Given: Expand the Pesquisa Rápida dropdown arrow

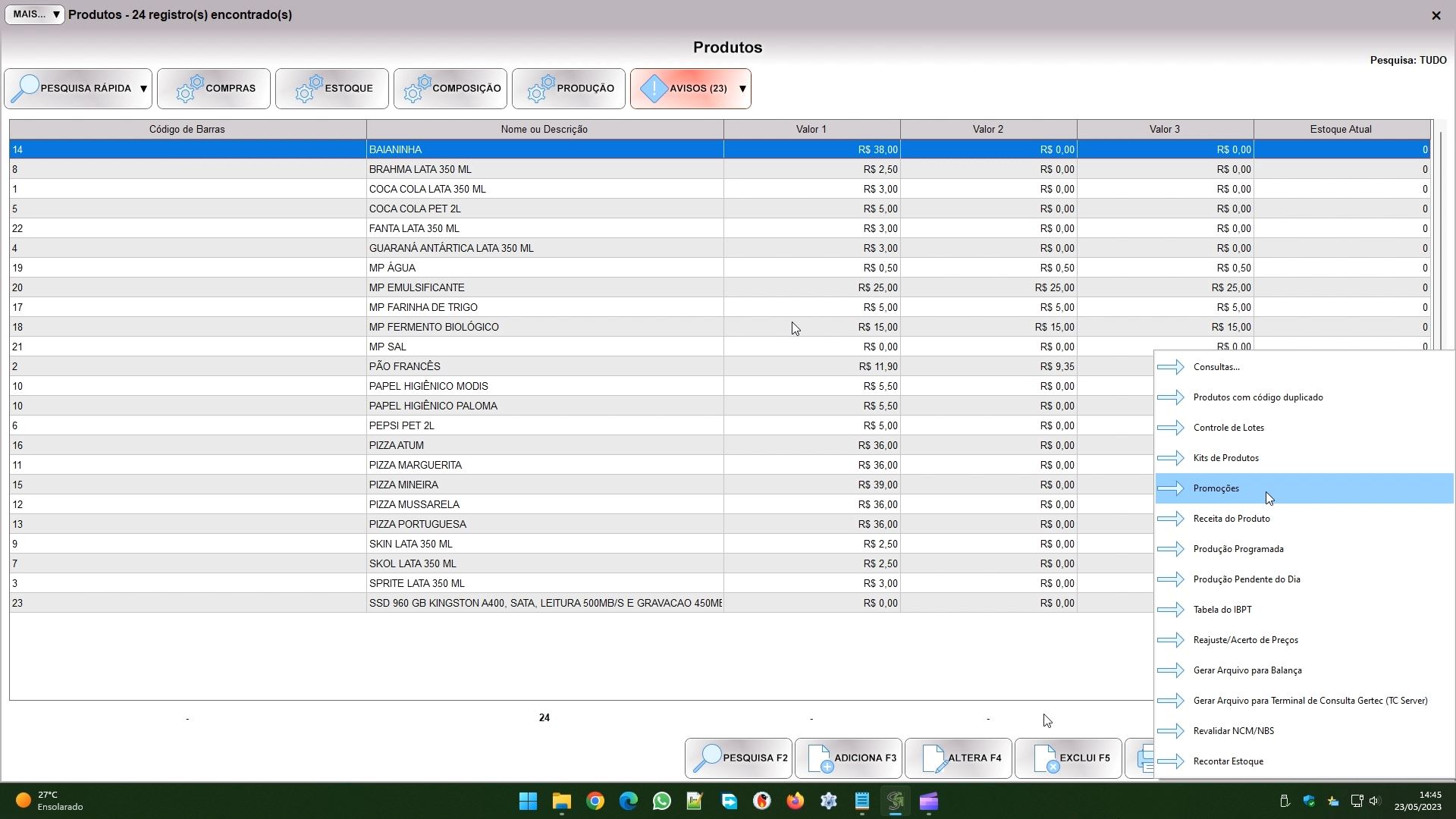Looking at the screenshot, I should pyautogui.click(x=143, y=89).
